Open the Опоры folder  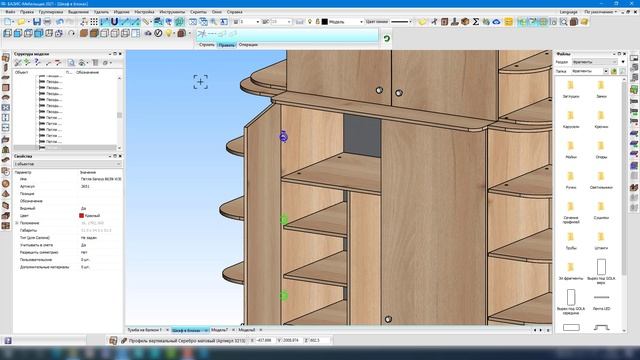601,150
